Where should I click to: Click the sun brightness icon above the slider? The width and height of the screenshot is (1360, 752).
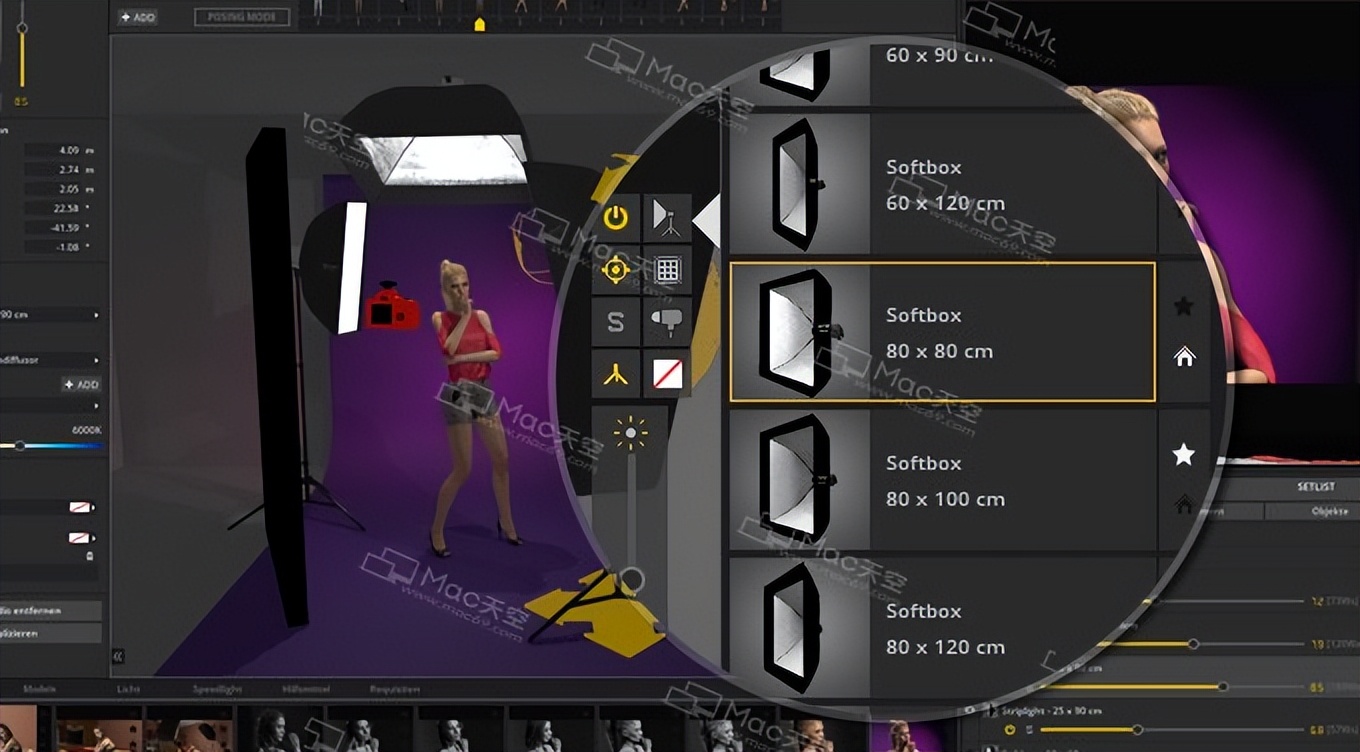pyautogui.click(x=631, y=430)
